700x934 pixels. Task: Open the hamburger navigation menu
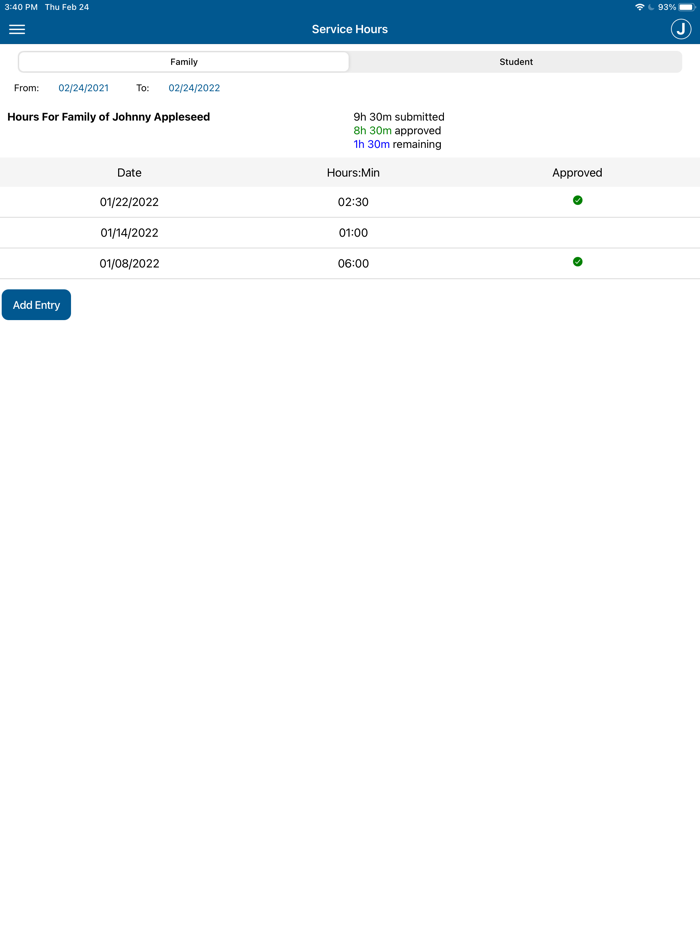(17, 29)
